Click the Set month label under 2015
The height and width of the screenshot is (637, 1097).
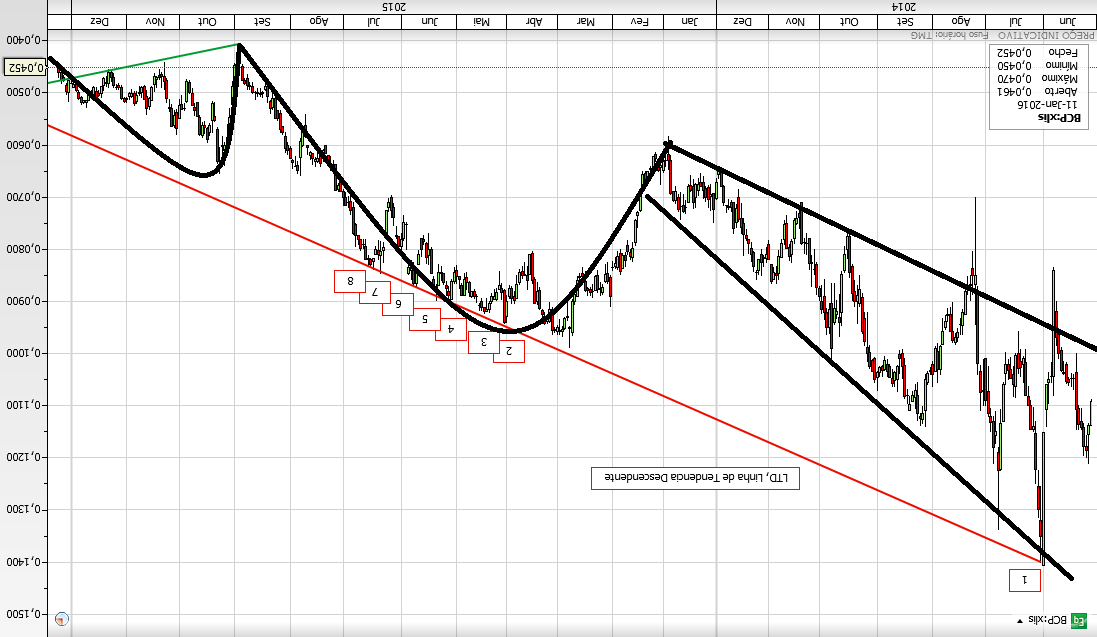[262, 22]
